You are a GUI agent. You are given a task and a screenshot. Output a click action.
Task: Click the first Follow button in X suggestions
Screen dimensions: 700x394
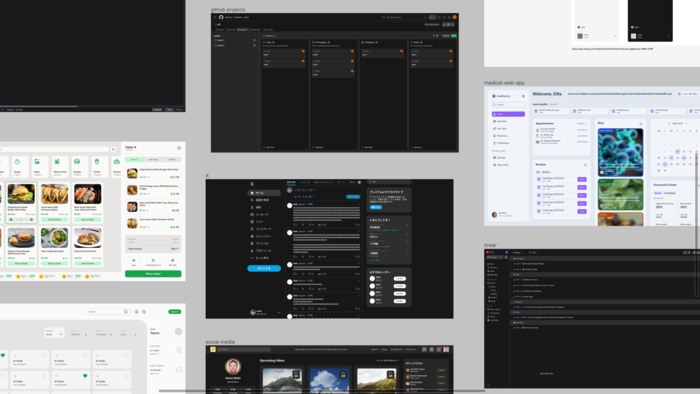pyautogui.click(x=400, y=278)
